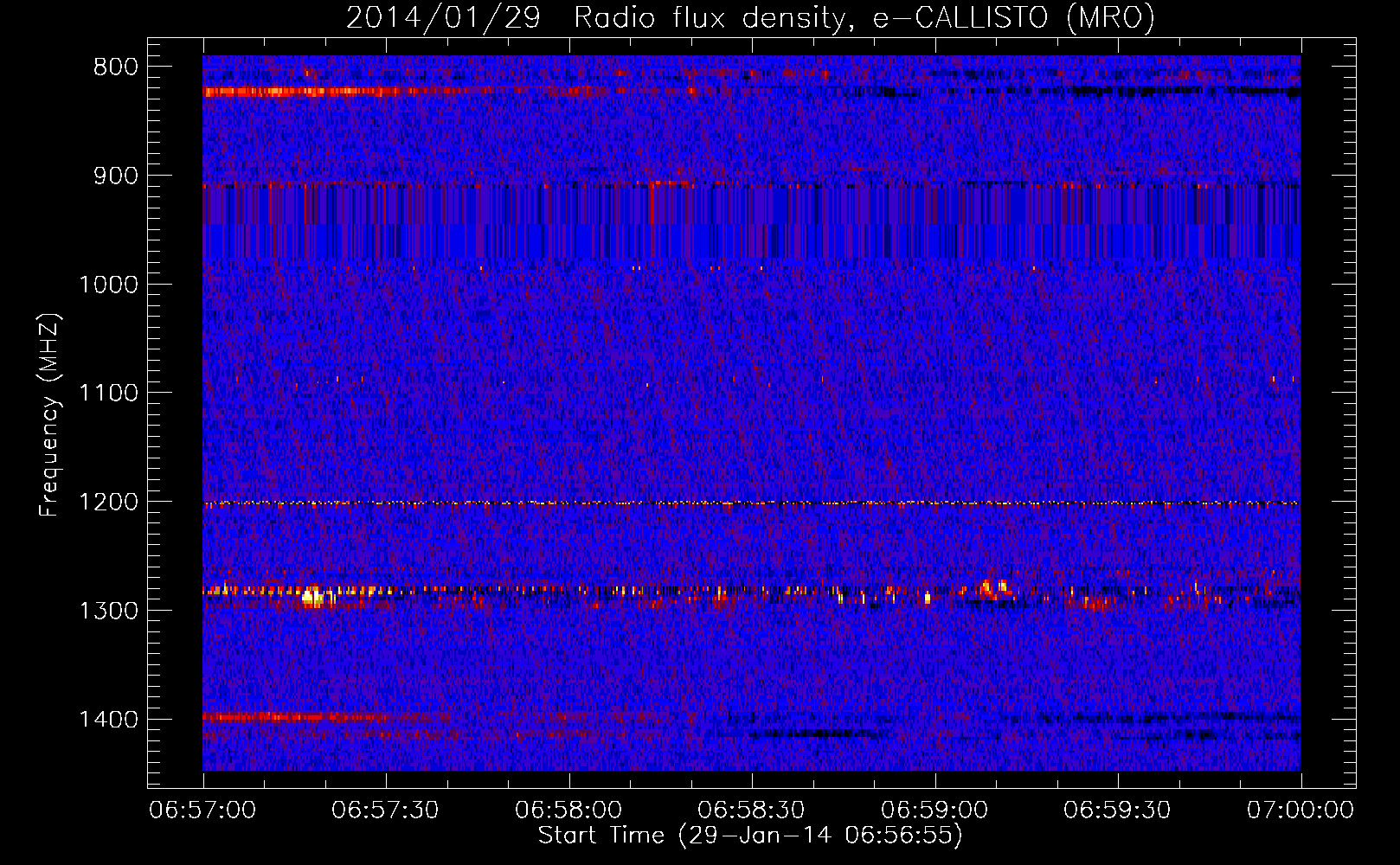Click the 1200 frequency tick label

pos(108,503)
